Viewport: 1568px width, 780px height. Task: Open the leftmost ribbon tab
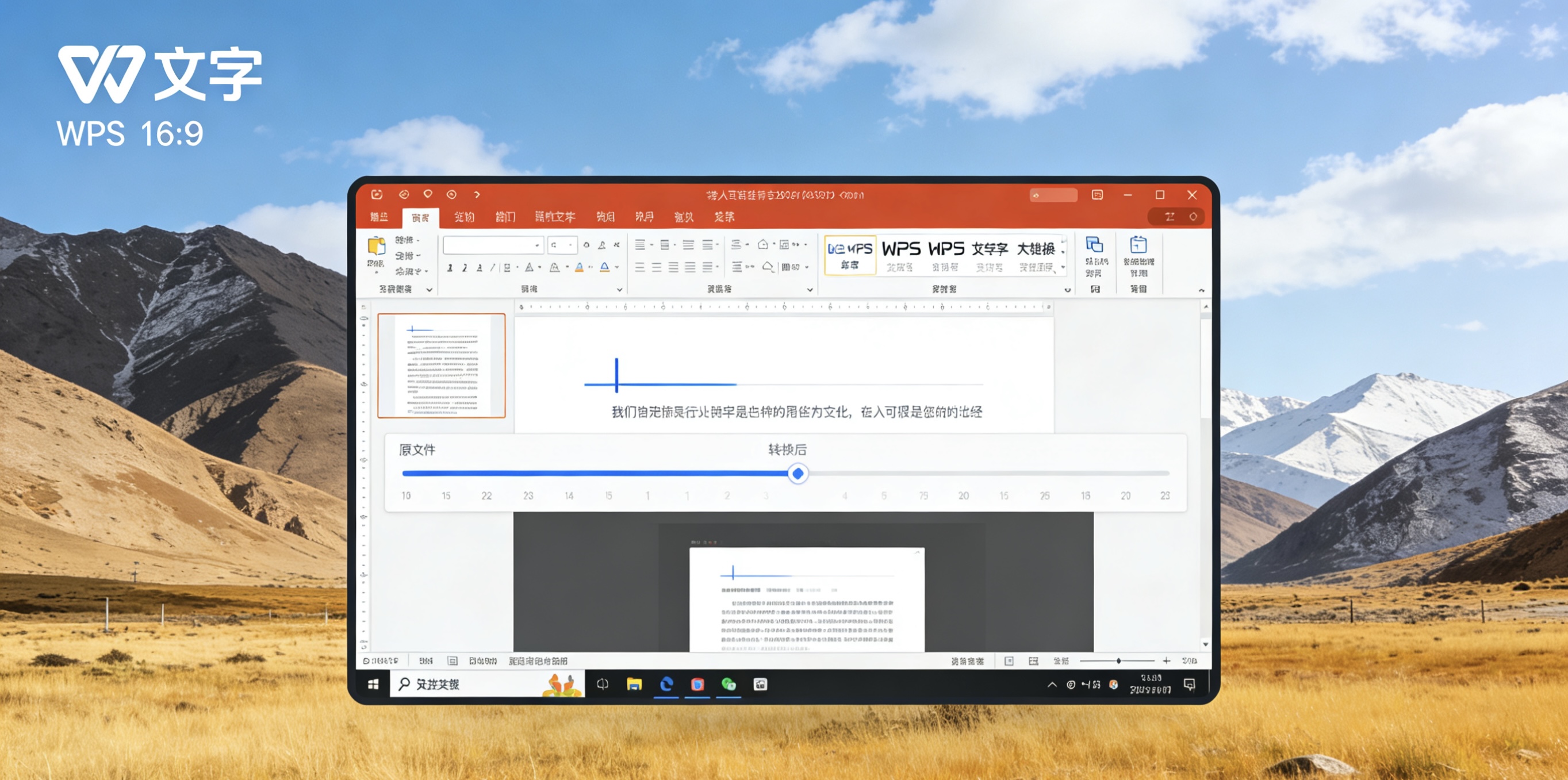(378, 217)
